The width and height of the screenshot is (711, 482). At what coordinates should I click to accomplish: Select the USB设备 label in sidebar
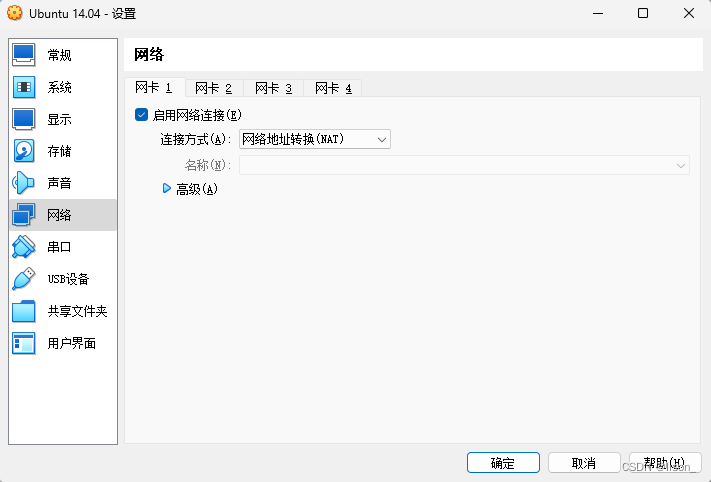[68, 279]
